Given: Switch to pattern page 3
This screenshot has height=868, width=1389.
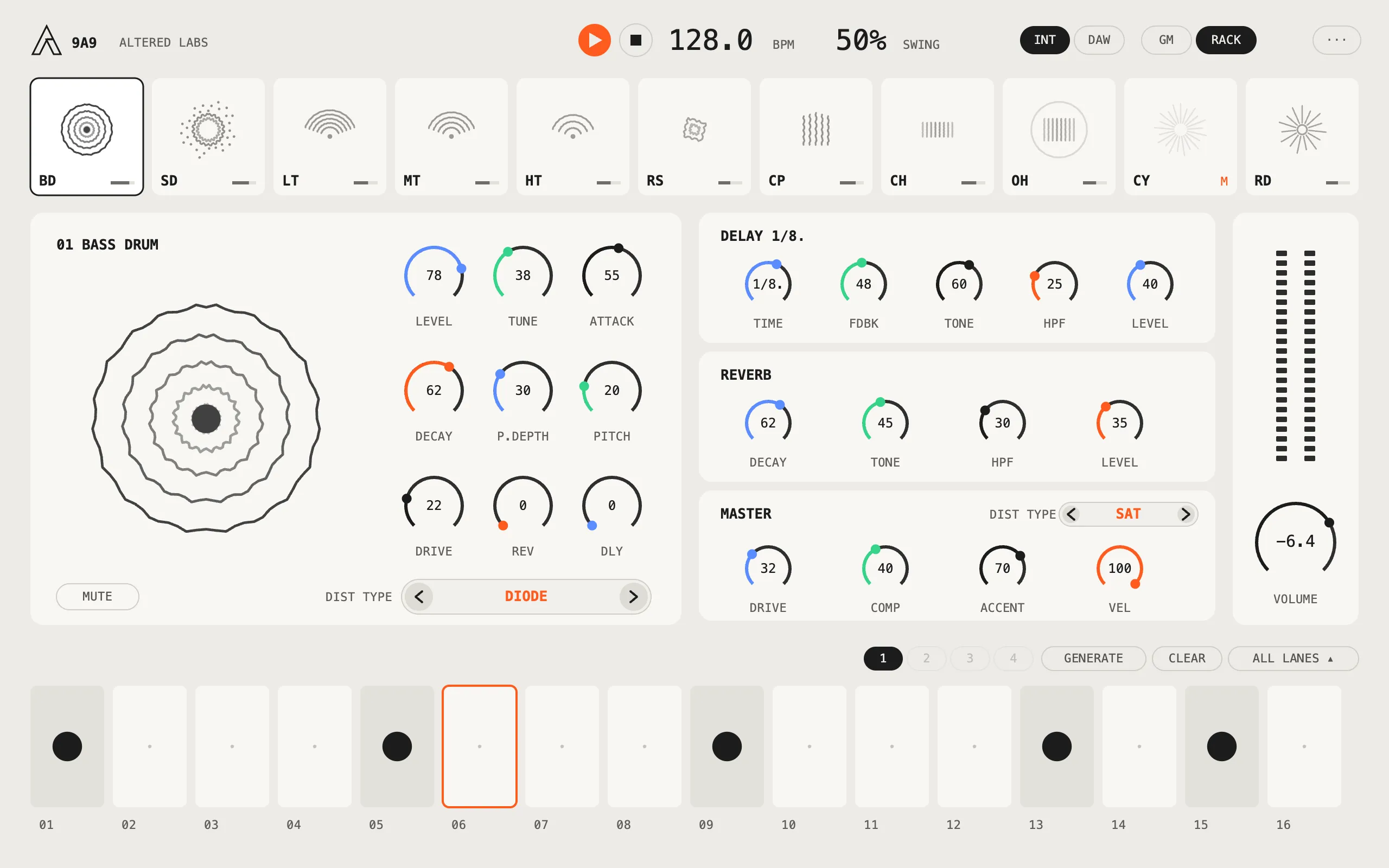Looking at the screenshot, I should (970, 659).
